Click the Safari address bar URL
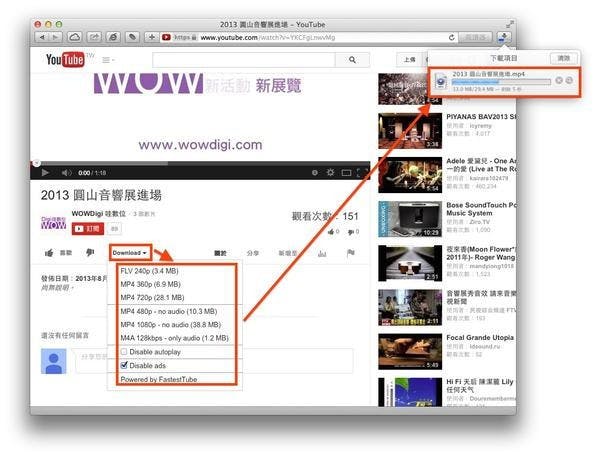The width and height of the screenshot is (600, 457). [268, 38]
